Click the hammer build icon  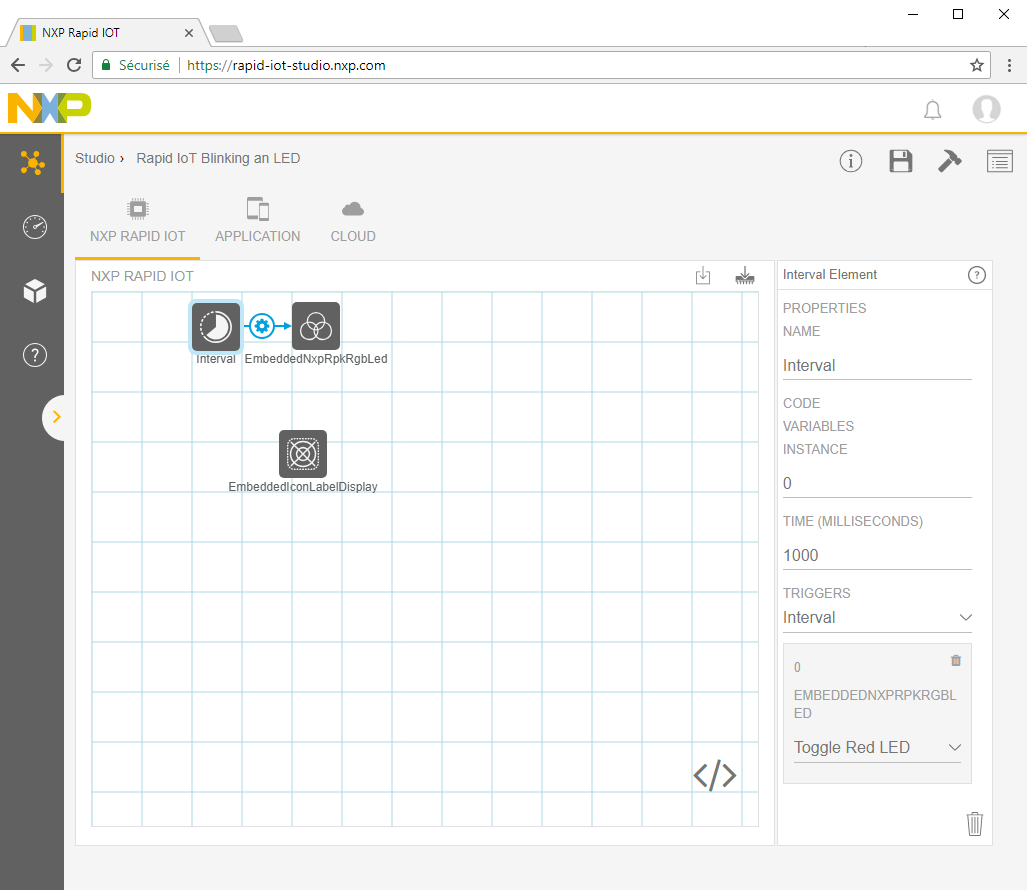coord(949,161)
